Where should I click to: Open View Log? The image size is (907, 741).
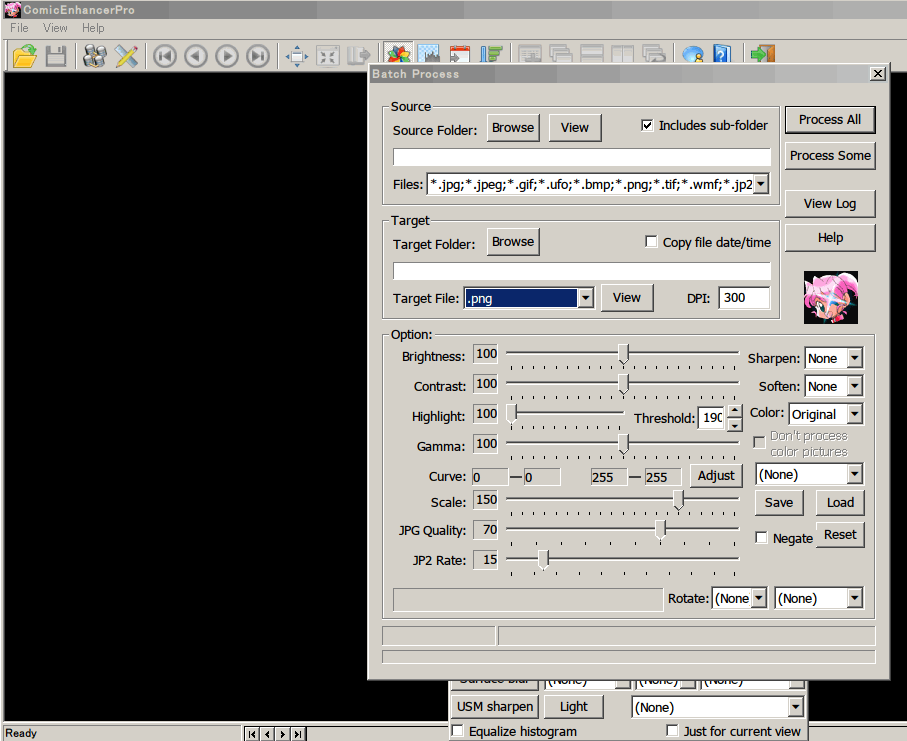point(830,204)
